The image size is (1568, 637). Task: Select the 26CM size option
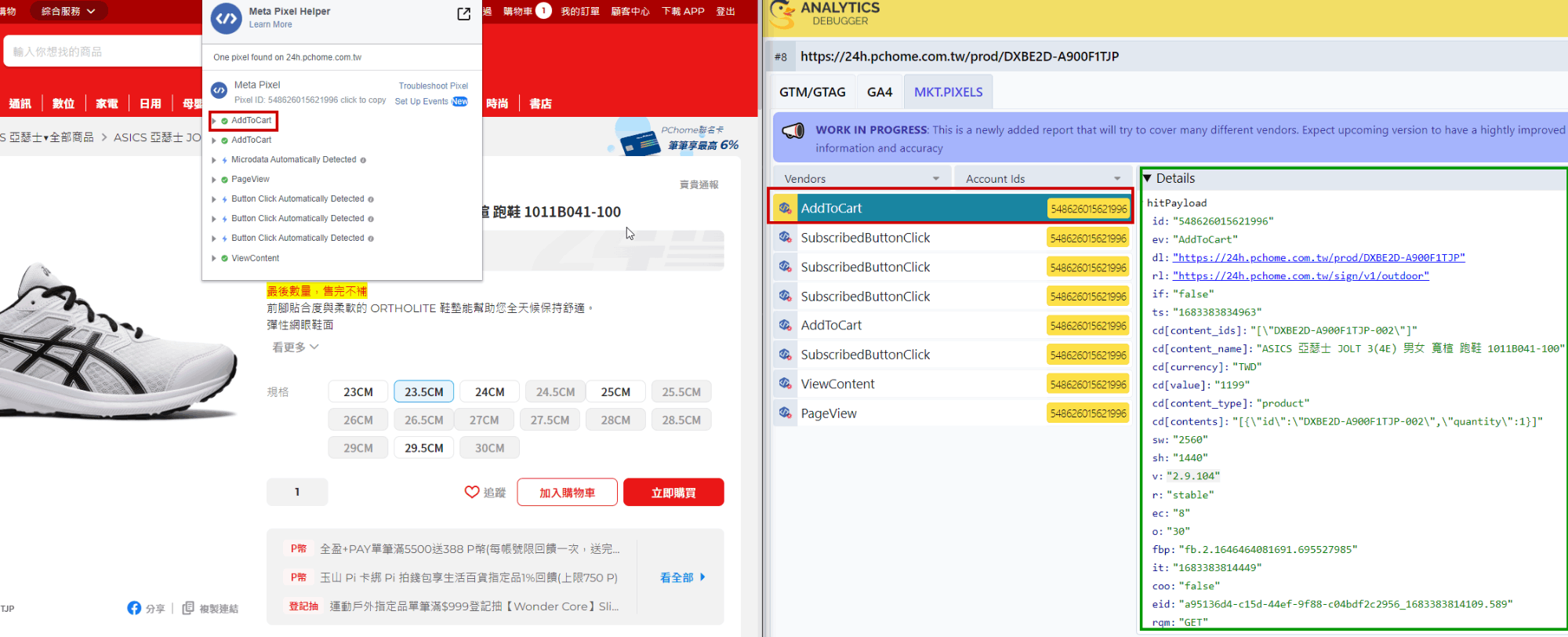358,420
